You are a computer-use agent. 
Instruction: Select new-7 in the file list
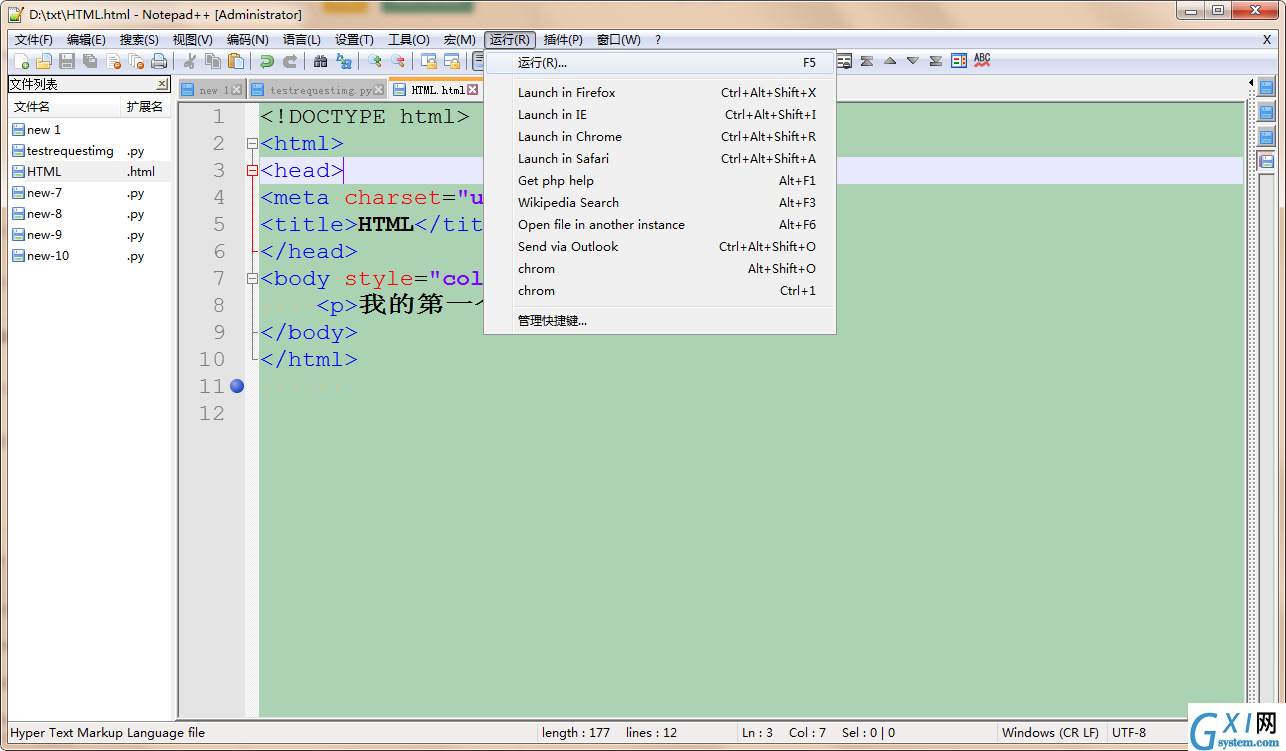89,193
